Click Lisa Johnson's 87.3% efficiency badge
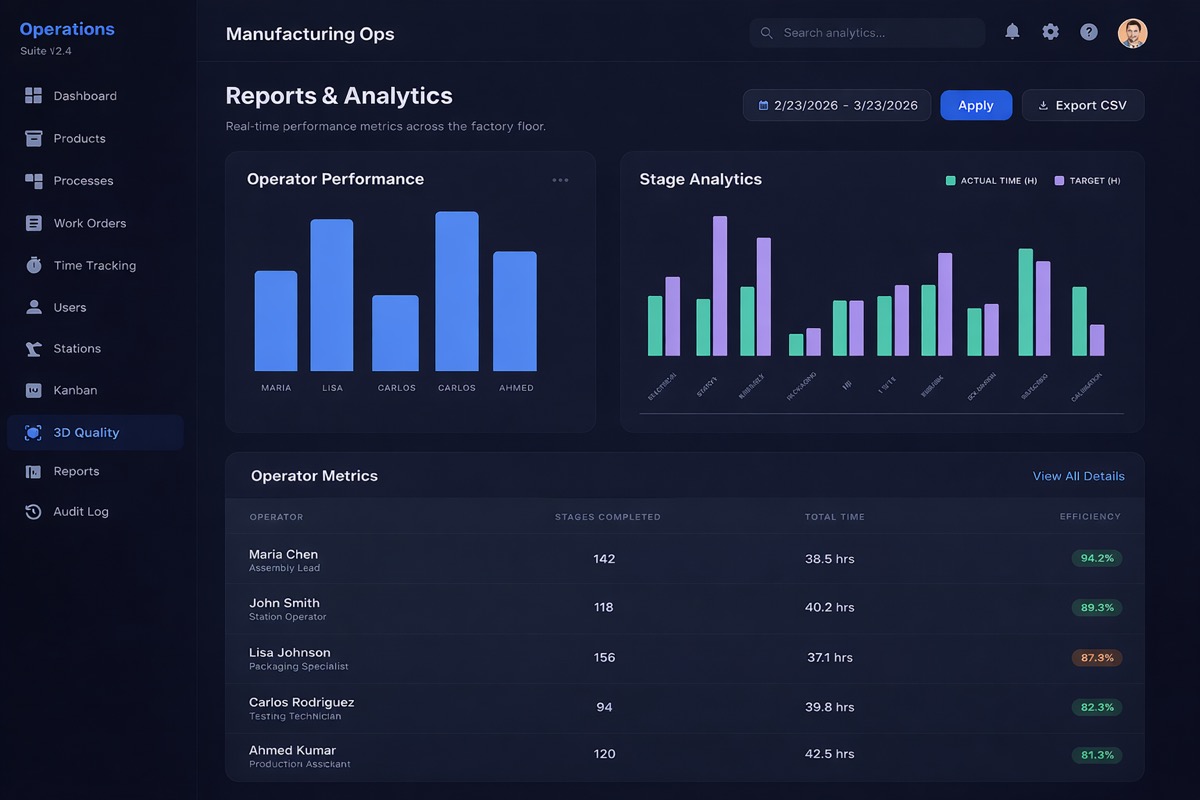Image resolution: width=1200 pixels, height=800 pixels. pyautogui.click(x=1096, y=657)
